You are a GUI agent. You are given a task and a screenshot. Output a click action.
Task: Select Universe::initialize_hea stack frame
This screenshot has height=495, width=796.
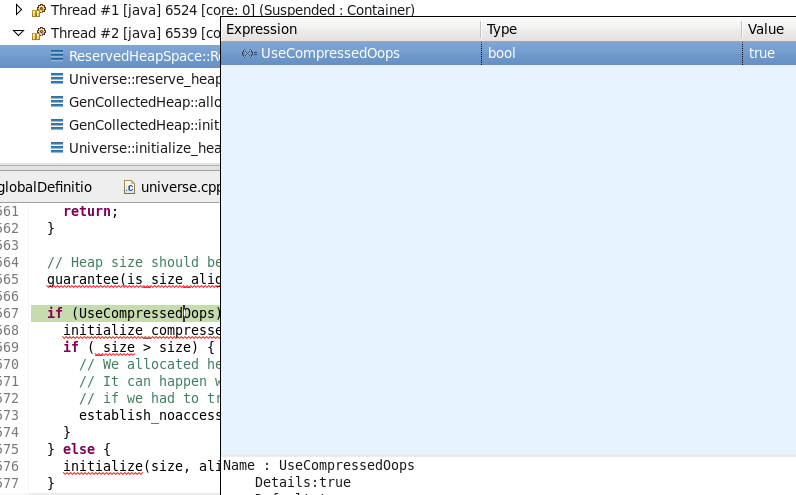pos(144,148)
